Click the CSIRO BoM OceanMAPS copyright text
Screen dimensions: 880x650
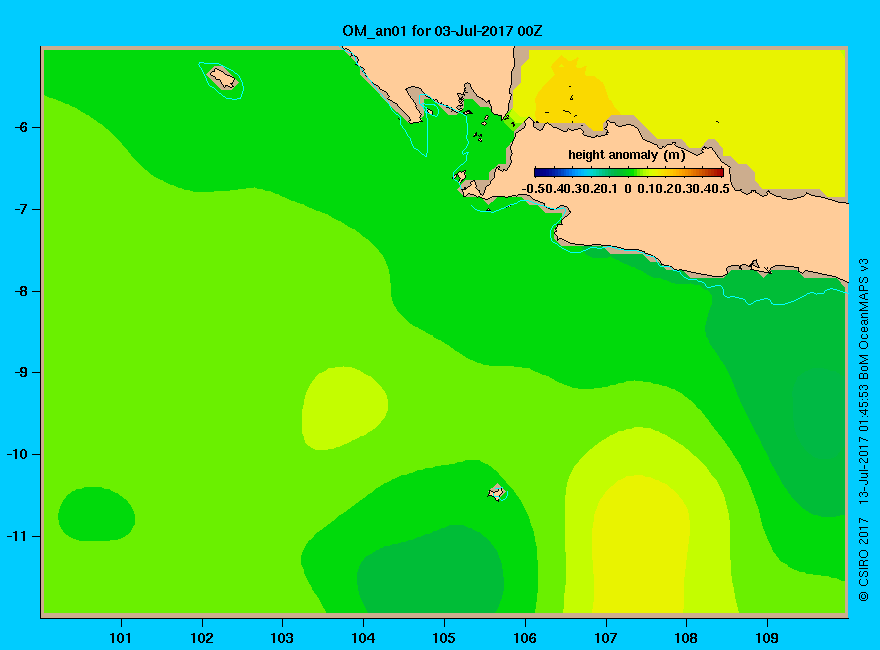point(864,431)
